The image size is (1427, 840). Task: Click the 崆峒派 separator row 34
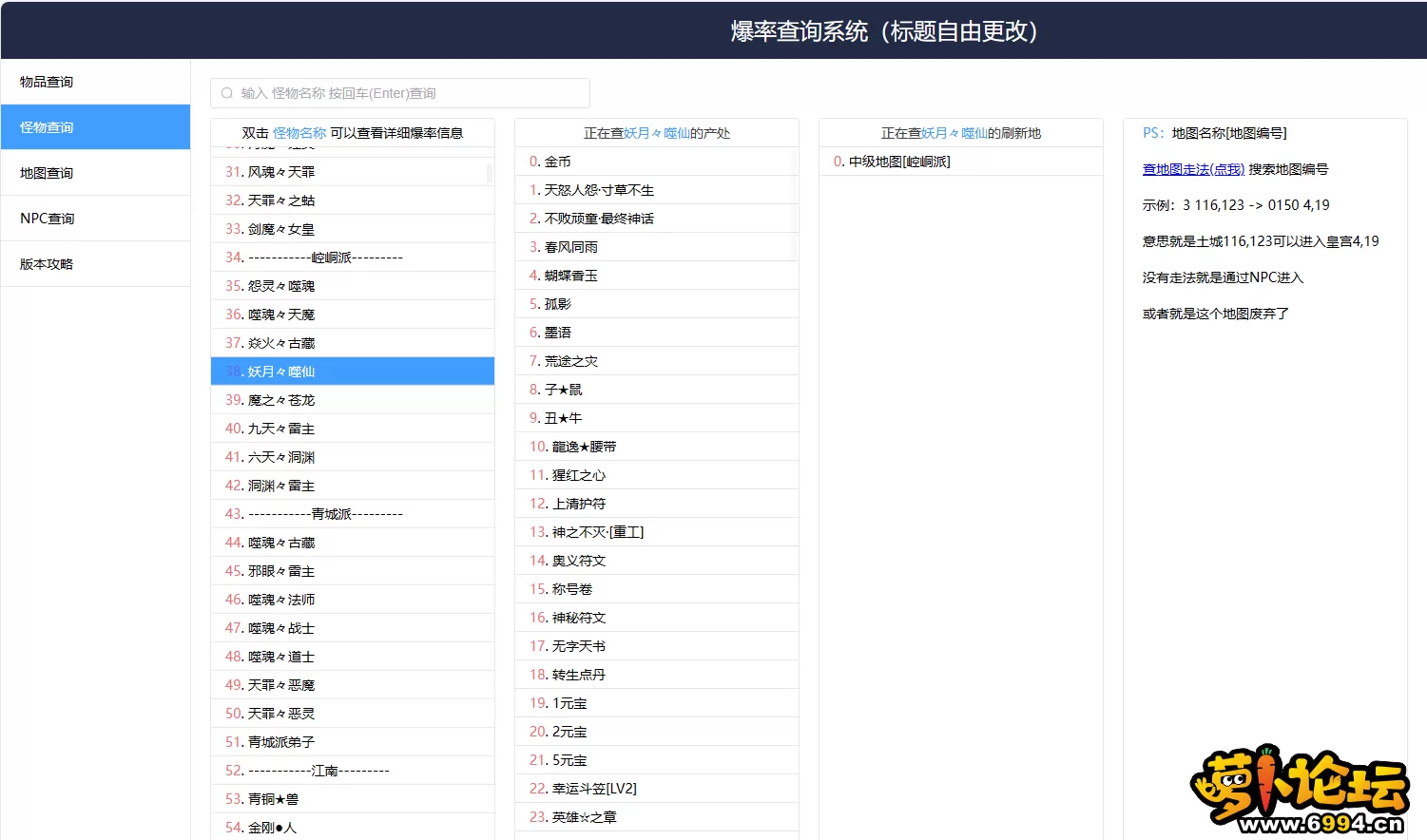click(353, 258)
